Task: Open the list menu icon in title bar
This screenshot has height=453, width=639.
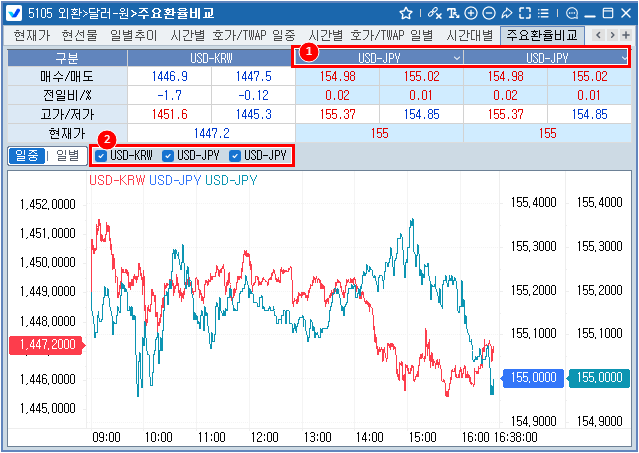Action: click(543, 14)
